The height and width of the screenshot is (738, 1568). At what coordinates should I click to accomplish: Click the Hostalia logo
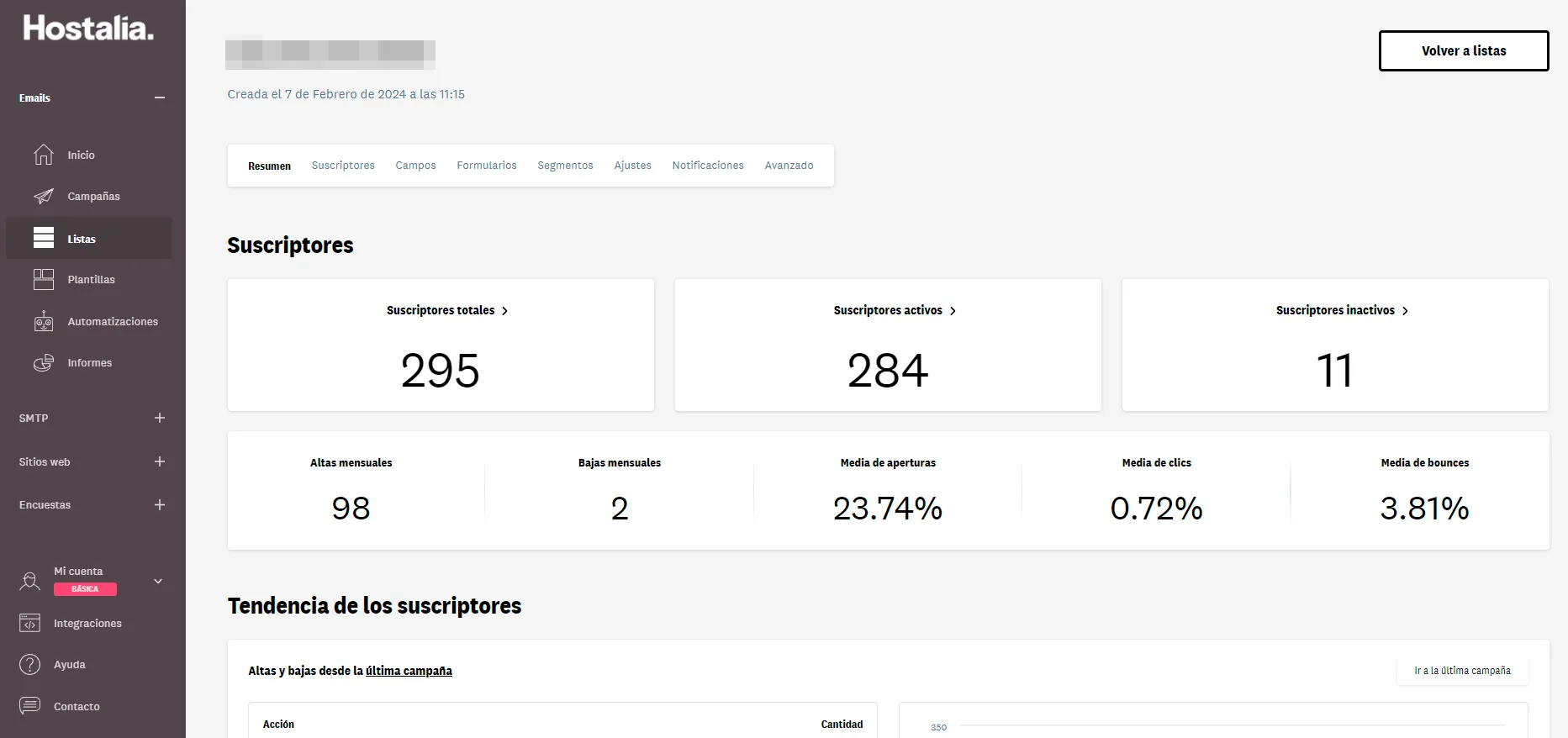pos(88,29)
